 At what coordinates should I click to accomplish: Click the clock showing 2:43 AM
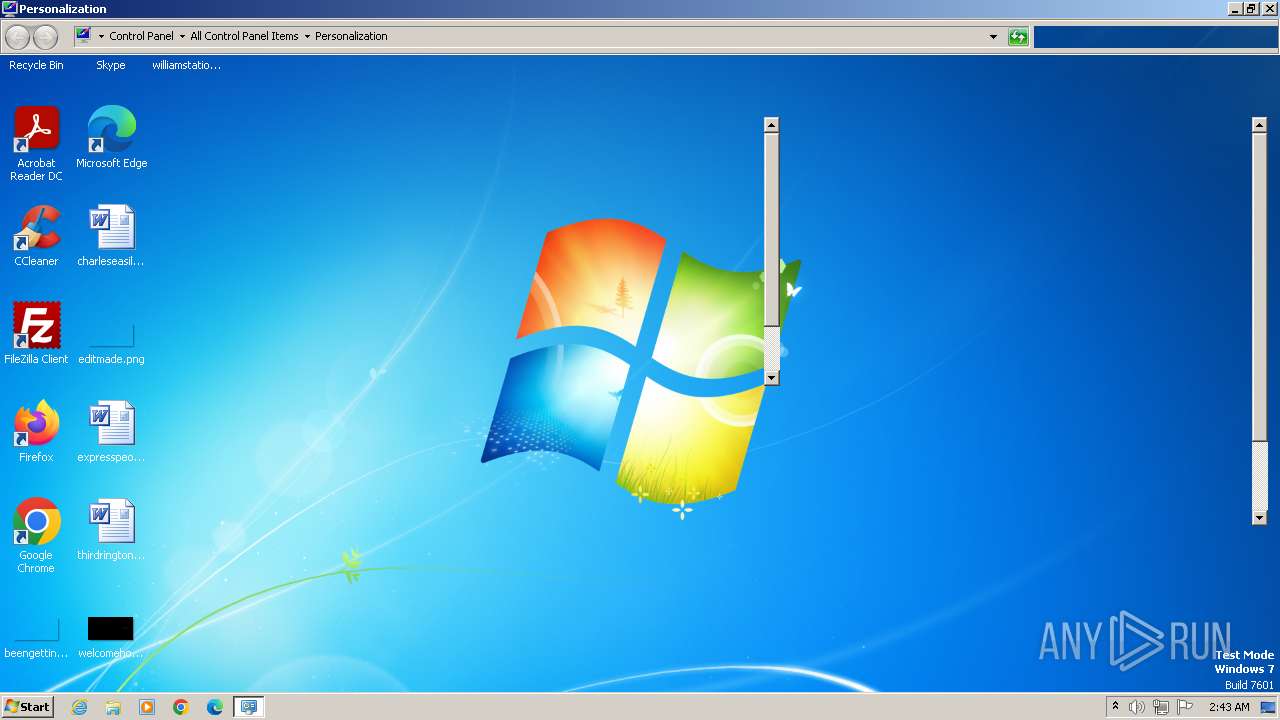coord(1229,707)
